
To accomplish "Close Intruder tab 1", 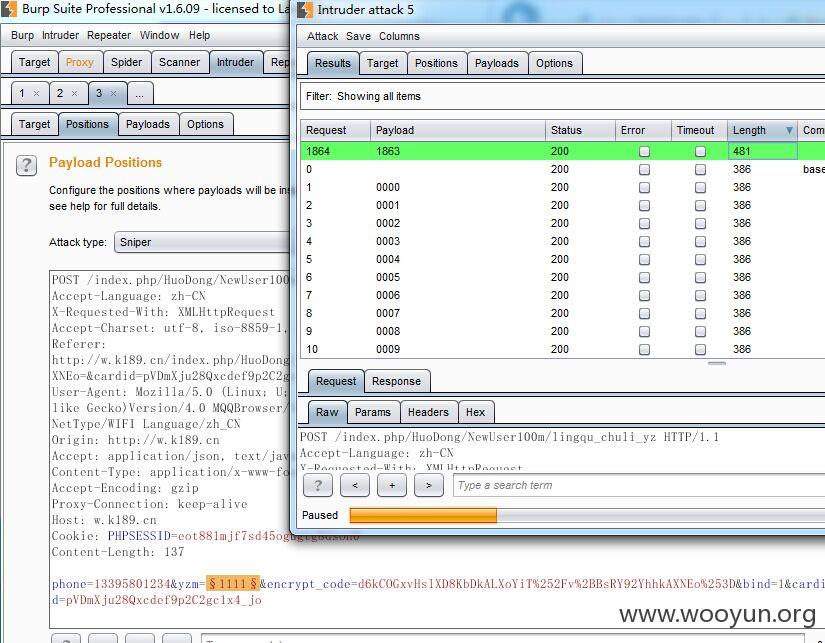I will [36, 93].
